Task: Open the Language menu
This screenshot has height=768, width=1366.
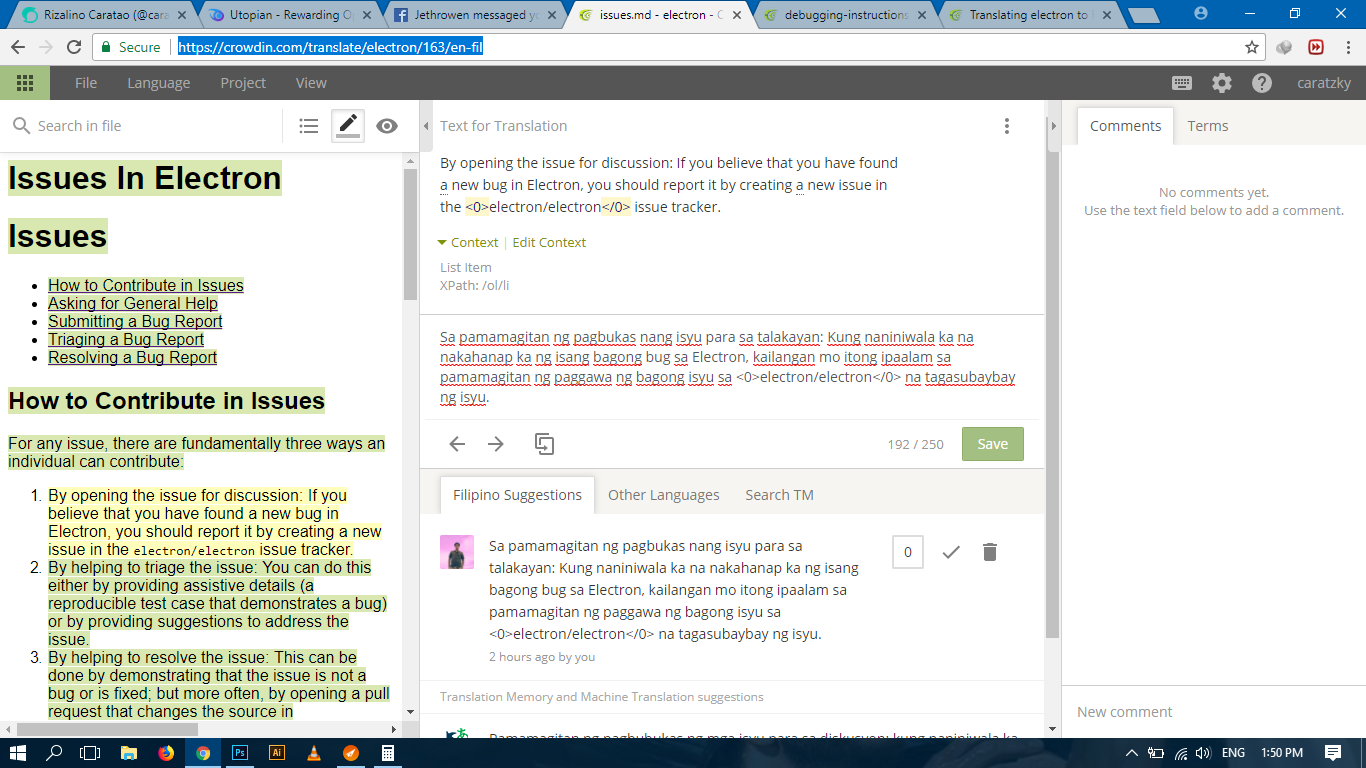Action: click(x=158, y=83)
